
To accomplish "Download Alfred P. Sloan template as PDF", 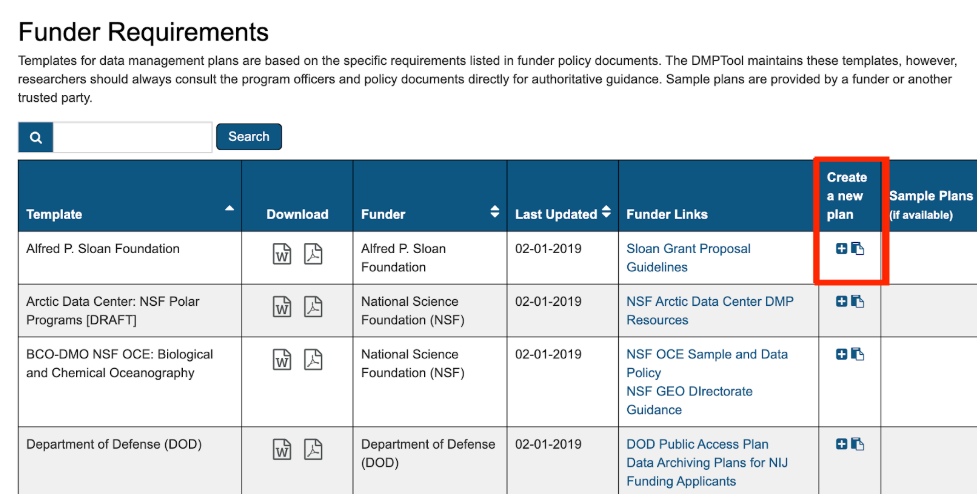I will 313,254.
